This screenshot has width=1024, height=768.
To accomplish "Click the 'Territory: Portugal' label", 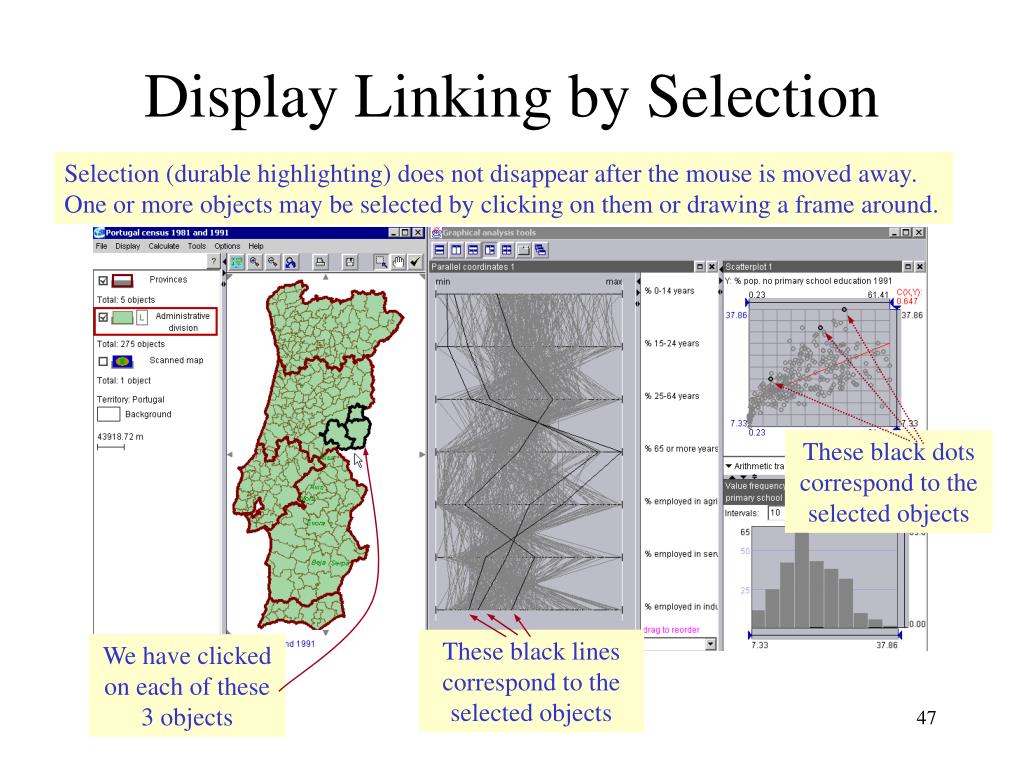I will coord(131,399).
